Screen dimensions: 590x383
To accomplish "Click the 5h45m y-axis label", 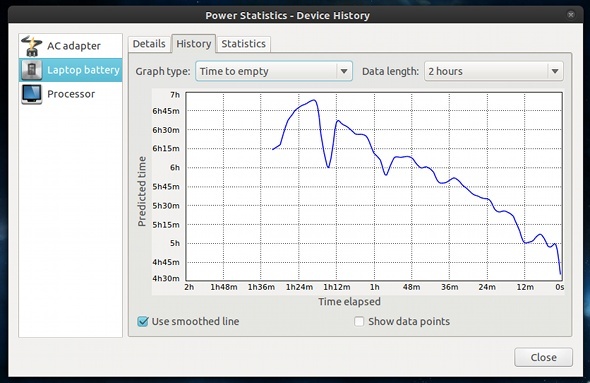I will point(166,187).
